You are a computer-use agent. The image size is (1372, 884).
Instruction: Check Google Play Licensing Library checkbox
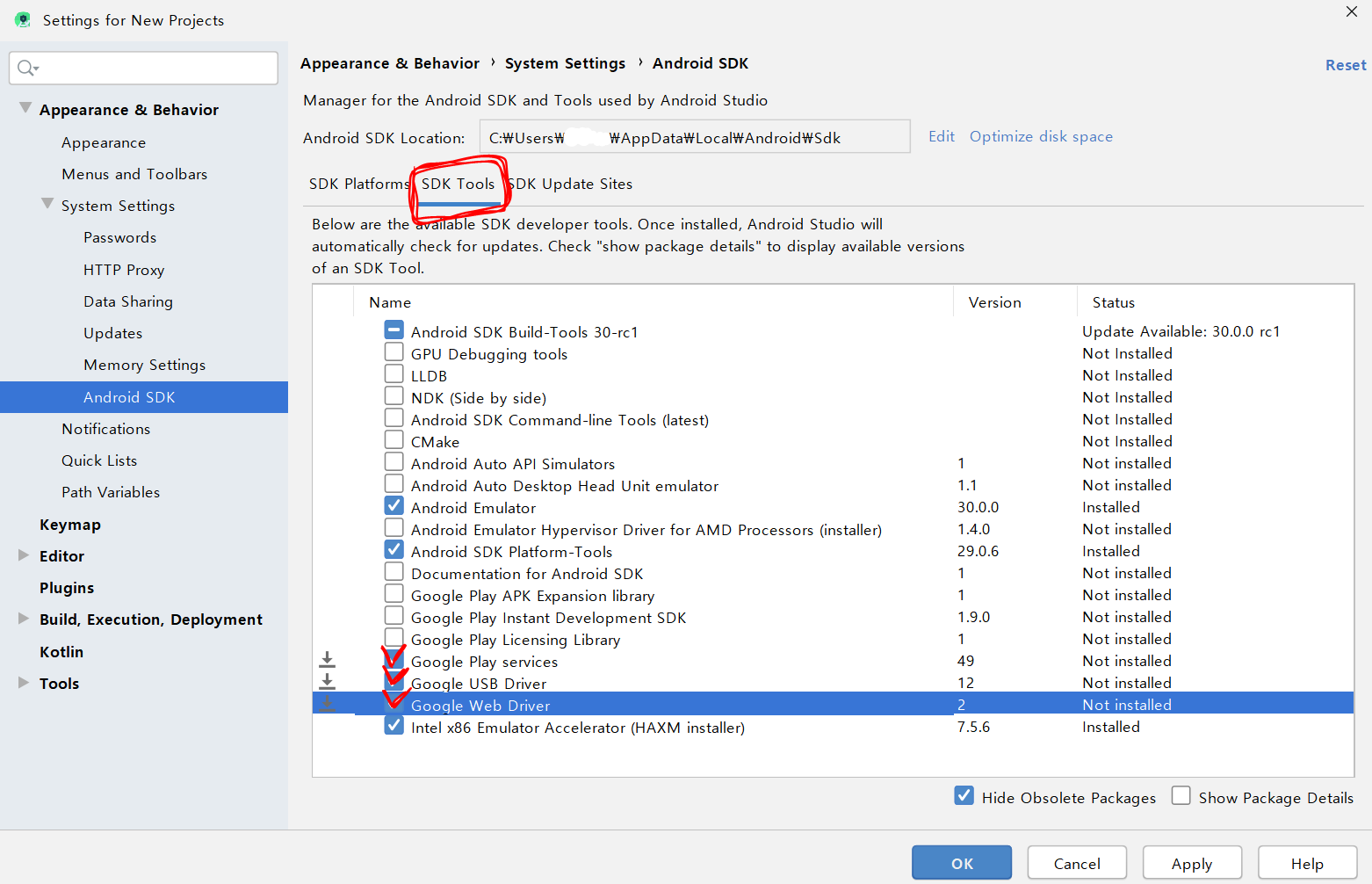[x=394, y=638]
